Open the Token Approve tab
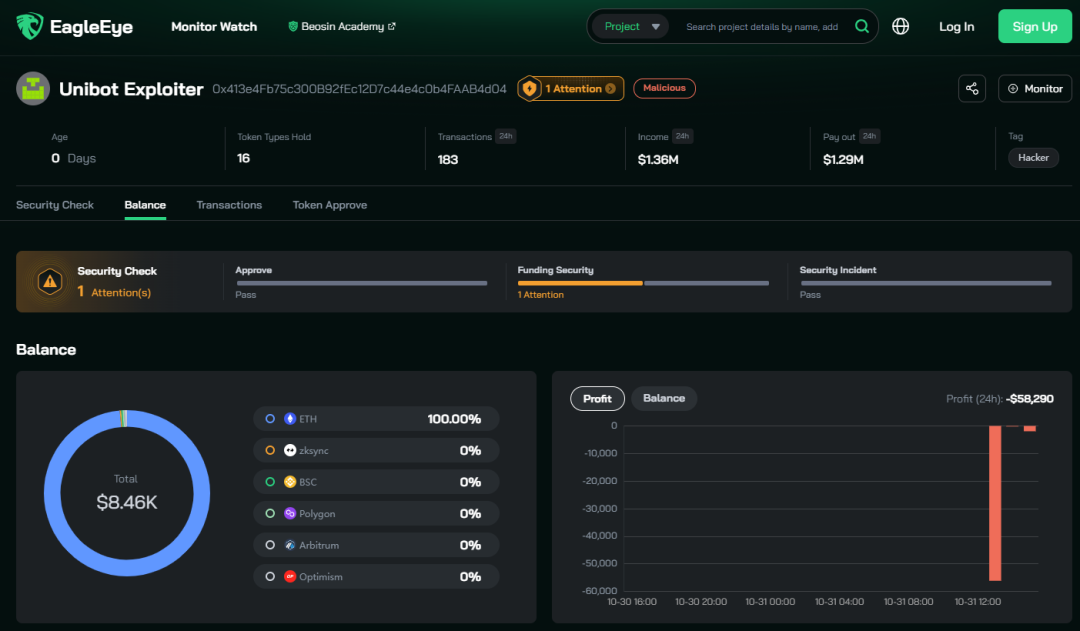 click(x=330, y=205)
